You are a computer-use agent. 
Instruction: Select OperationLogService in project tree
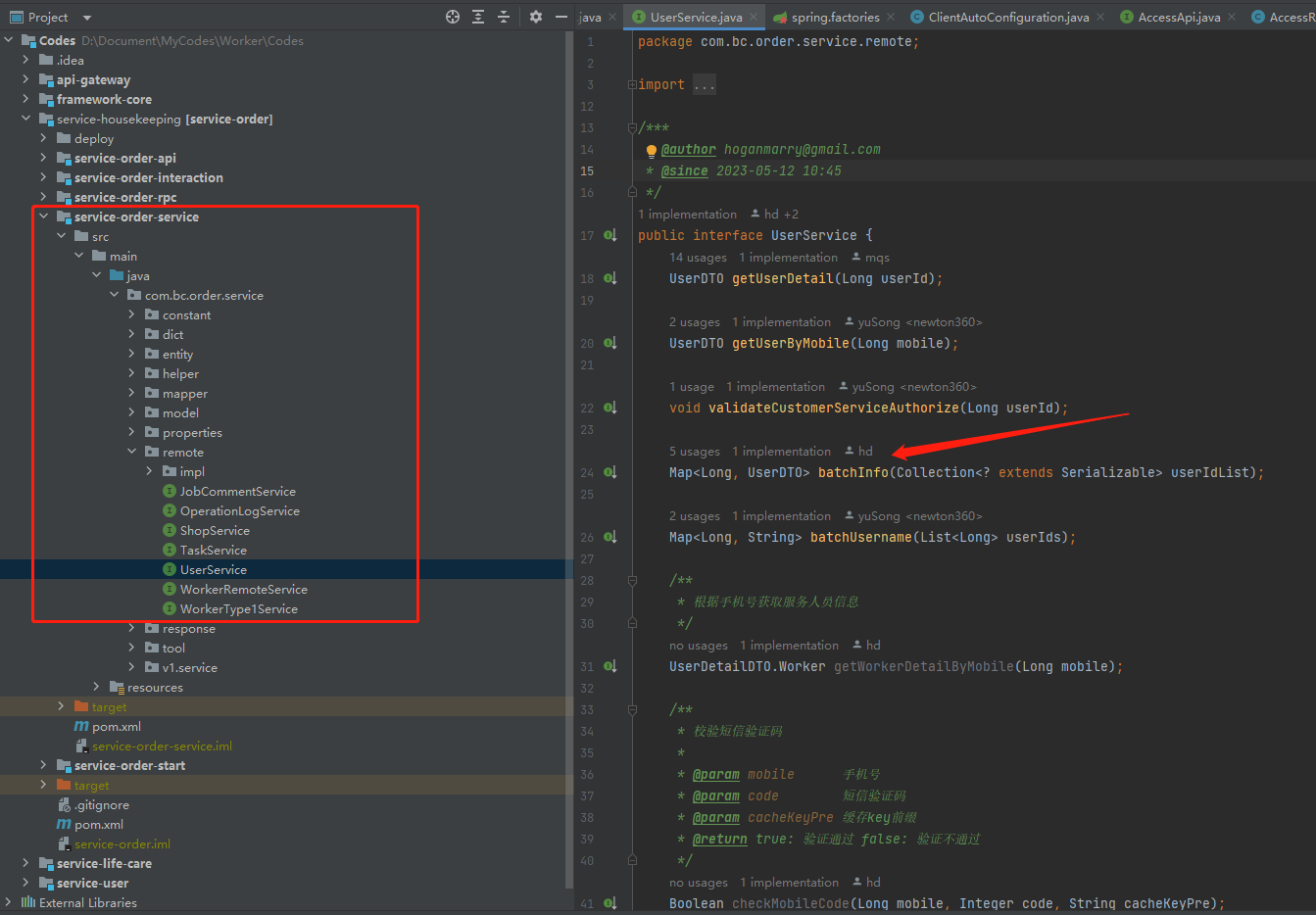(x=239, y=510)
